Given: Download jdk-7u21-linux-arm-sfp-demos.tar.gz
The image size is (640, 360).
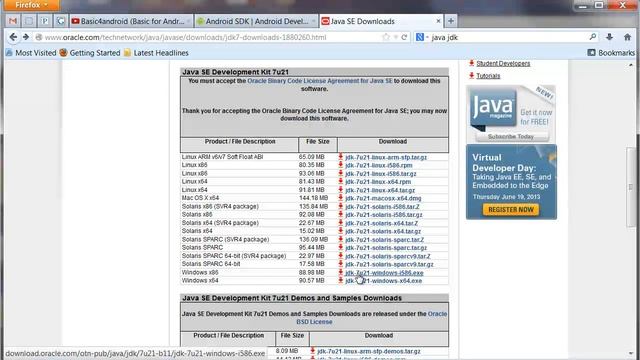Looking at the screenshot, I should (369, 351).
